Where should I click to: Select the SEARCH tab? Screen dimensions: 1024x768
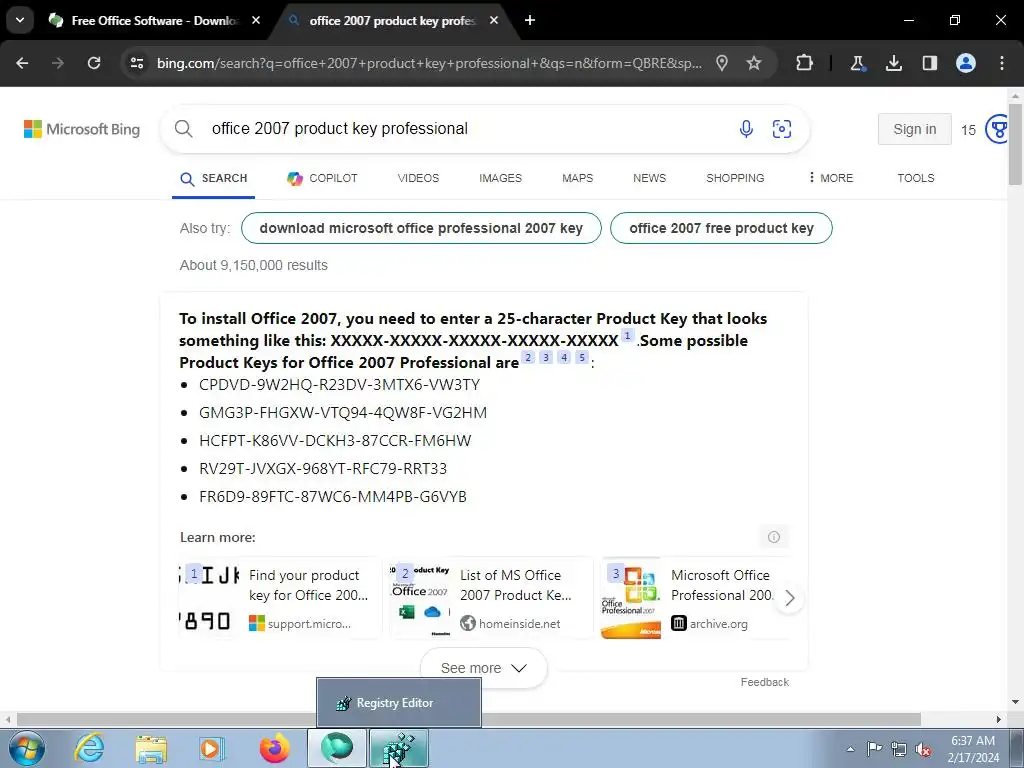(214, 178)
